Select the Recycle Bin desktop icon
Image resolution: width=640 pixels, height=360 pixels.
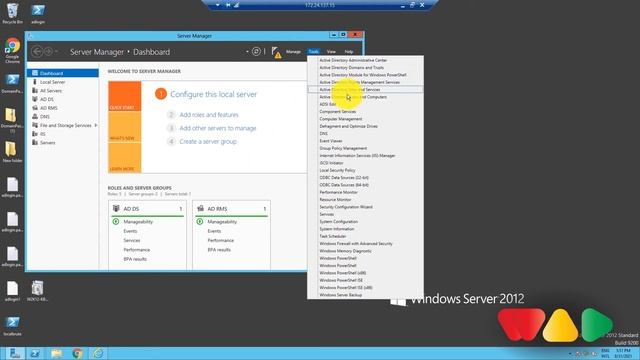pos(12,13)
